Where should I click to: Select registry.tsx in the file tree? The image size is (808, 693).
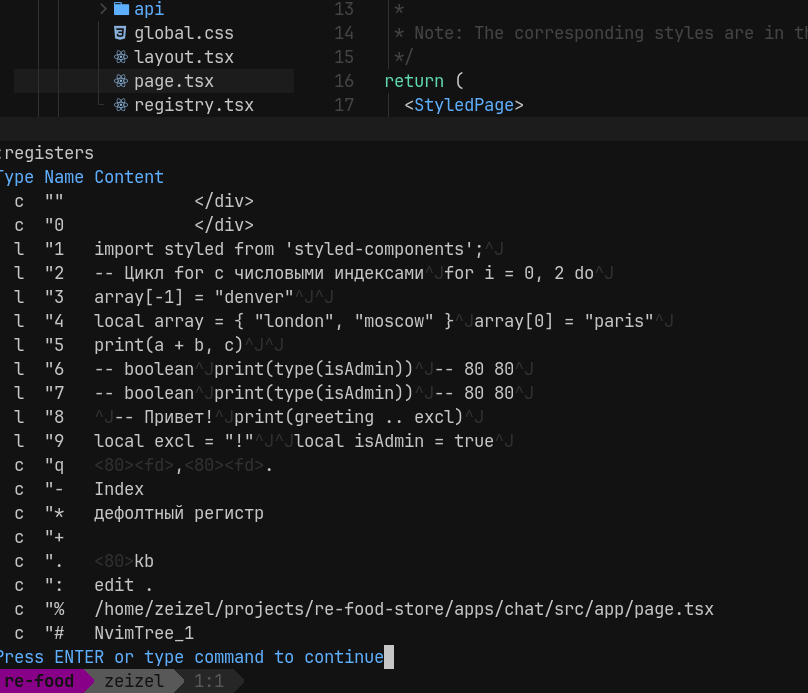tap(194, 106)
